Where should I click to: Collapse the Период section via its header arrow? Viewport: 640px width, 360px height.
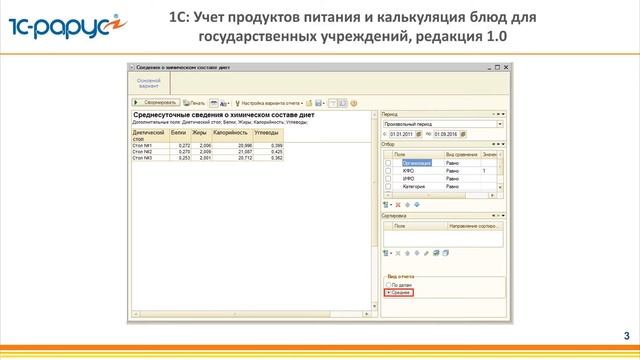click(503, 114)
